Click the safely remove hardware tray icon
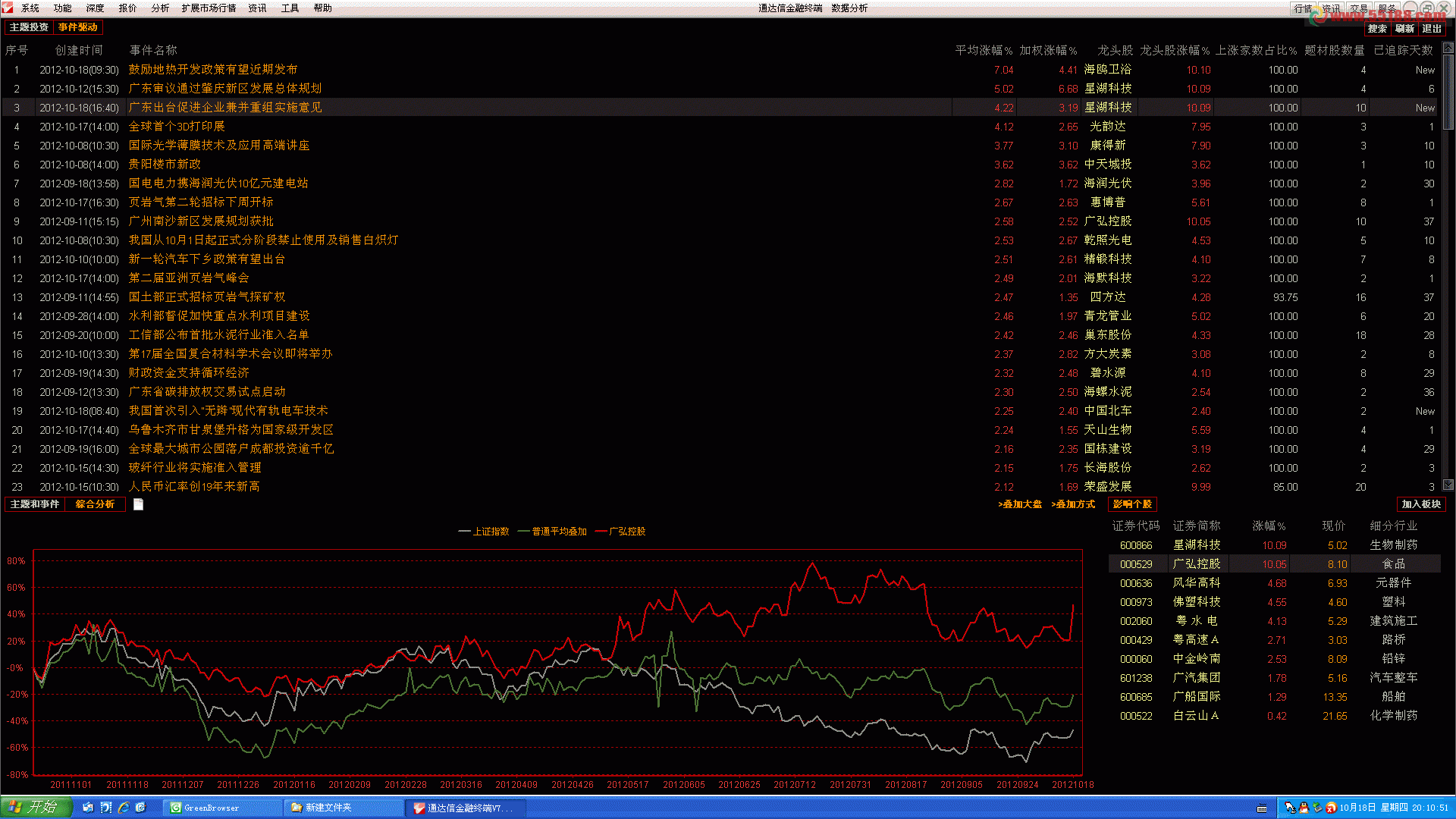This screenshot has width=1456, height=819. pyautogui.click(x=1317, y=808)
